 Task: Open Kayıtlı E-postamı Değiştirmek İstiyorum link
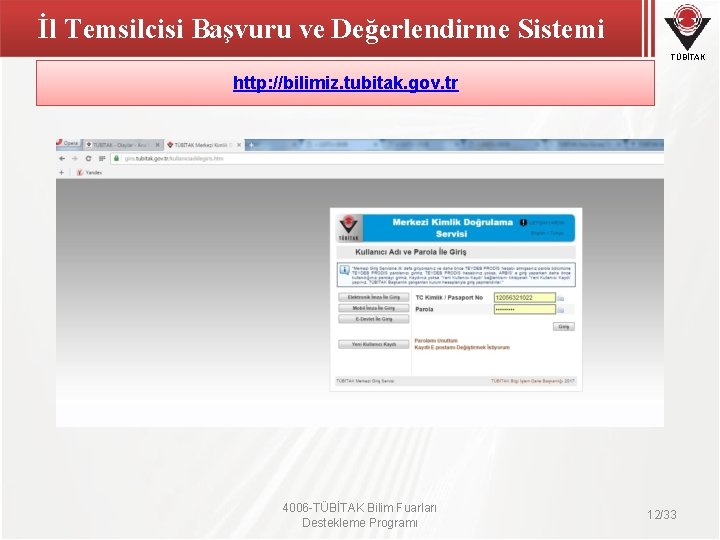(x=462, y=348)
